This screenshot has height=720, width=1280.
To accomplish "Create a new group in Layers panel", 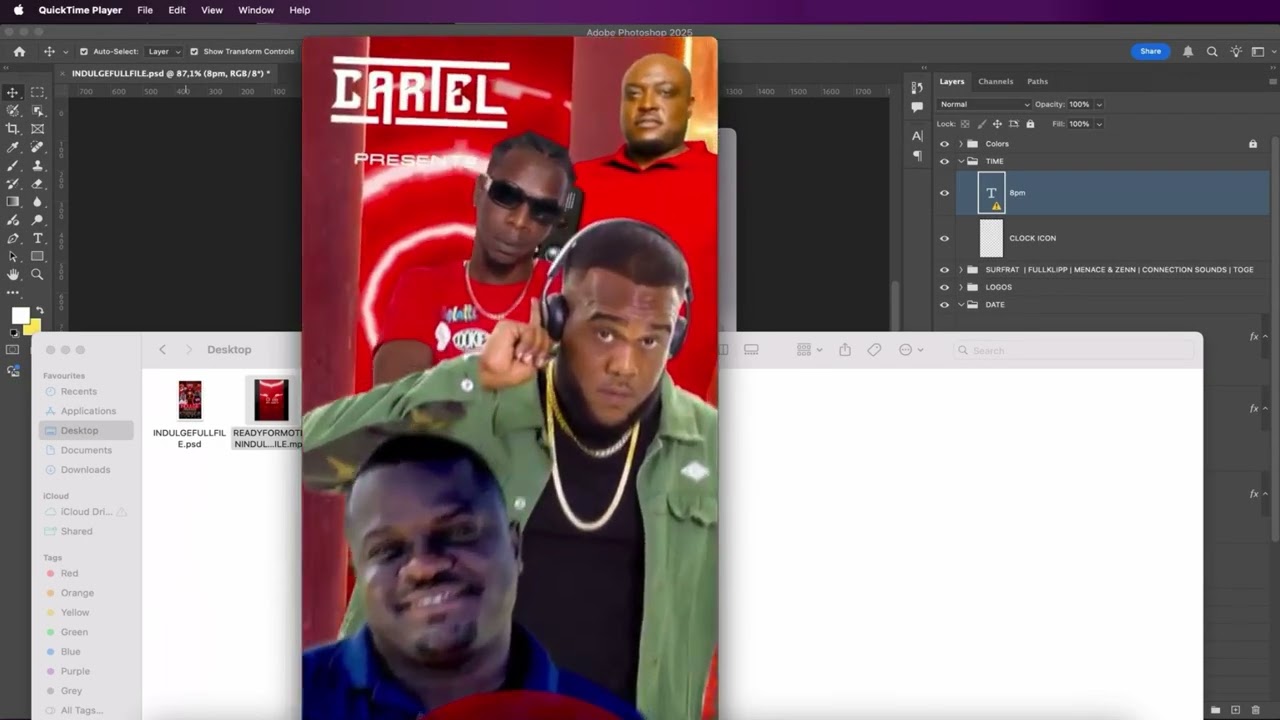I will 1215,710.
